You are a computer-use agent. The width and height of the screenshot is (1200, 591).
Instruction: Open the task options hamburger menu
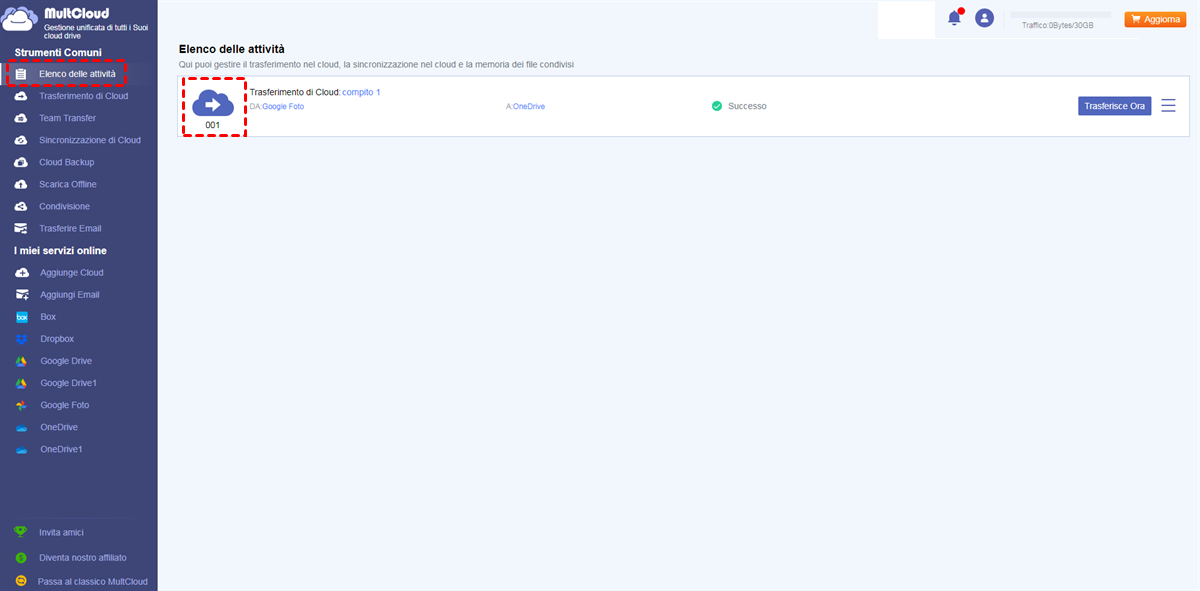click(x=1168, y=106)
